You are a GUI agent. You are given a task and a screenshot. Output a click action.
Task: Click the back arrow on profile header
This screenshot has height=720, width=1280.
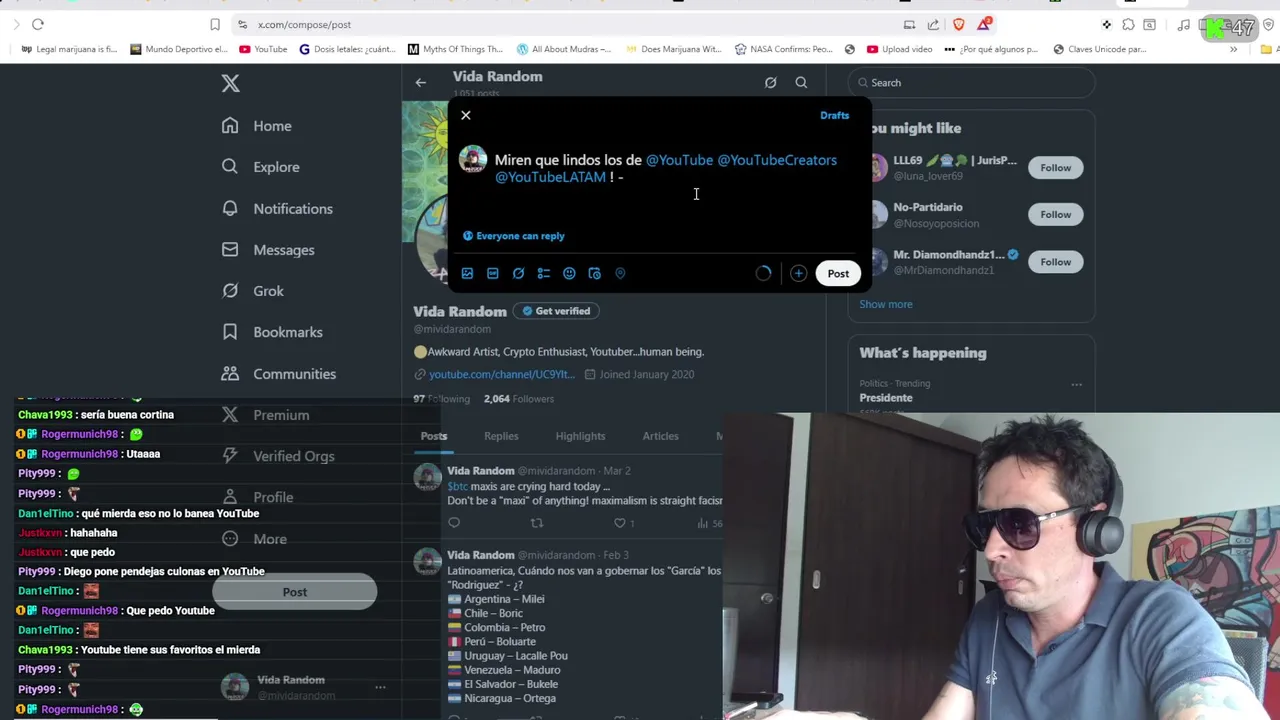pyautogui.click(x=421, y=83)
